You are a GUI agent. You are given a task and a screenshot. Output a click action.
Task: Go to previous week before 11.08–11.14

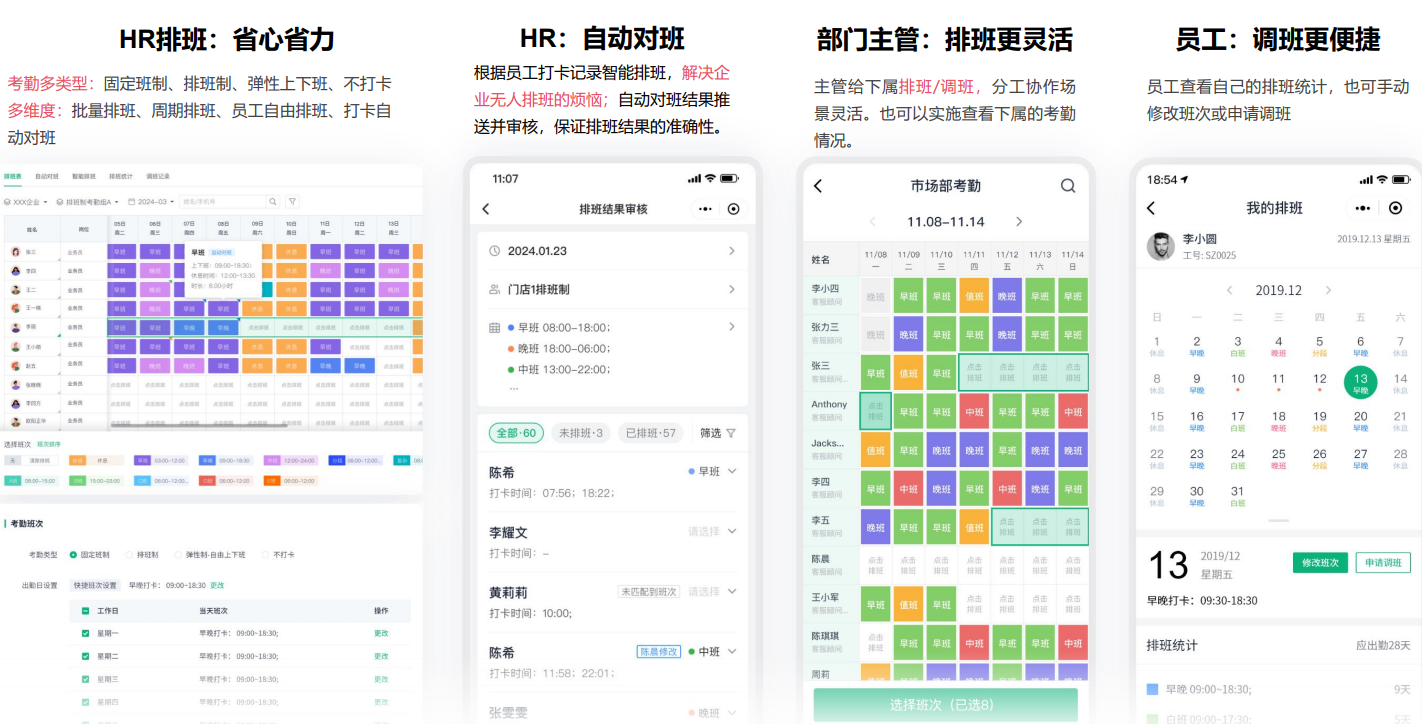click(871, 222)
